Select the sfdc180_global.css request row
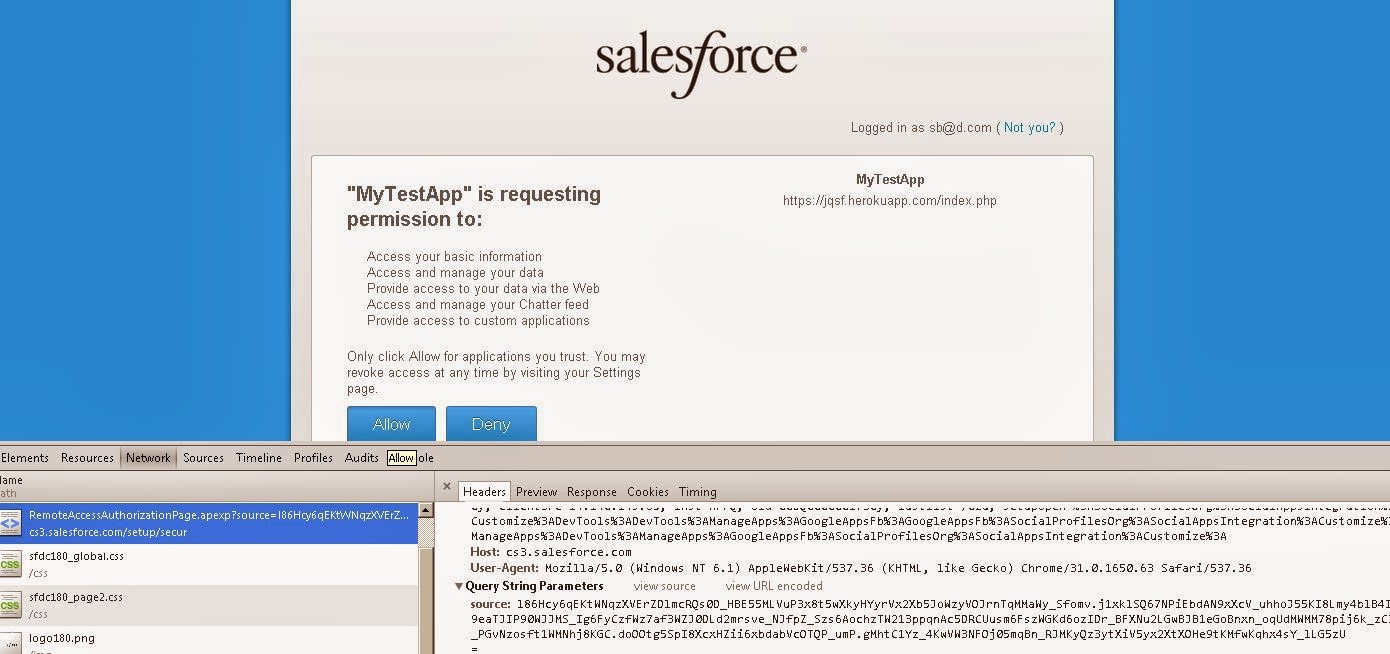 click(200, 564)
